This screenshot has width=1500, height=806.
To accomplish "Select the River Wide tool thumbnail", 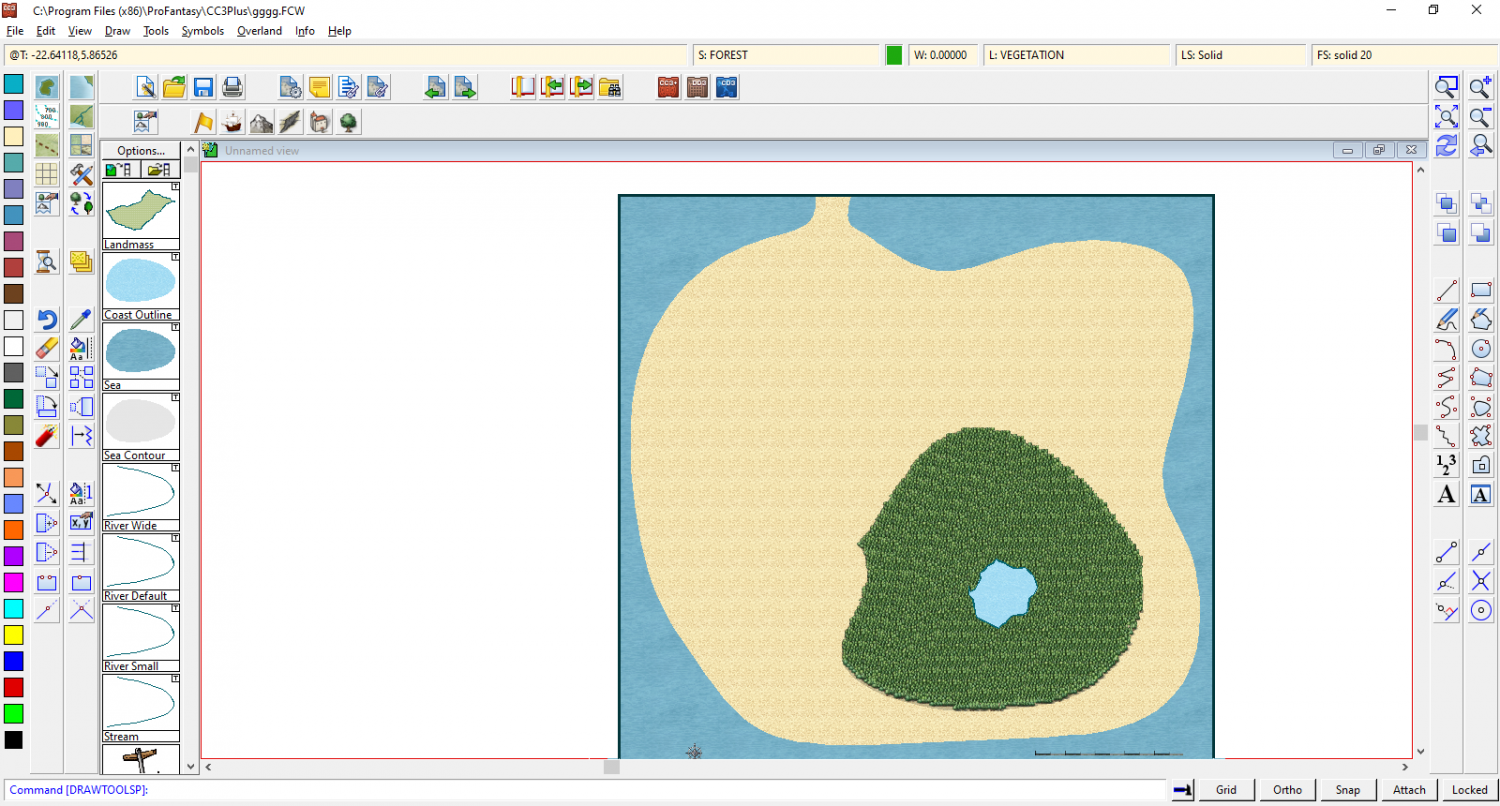I will pyautogui.click(x=141, y=497).
